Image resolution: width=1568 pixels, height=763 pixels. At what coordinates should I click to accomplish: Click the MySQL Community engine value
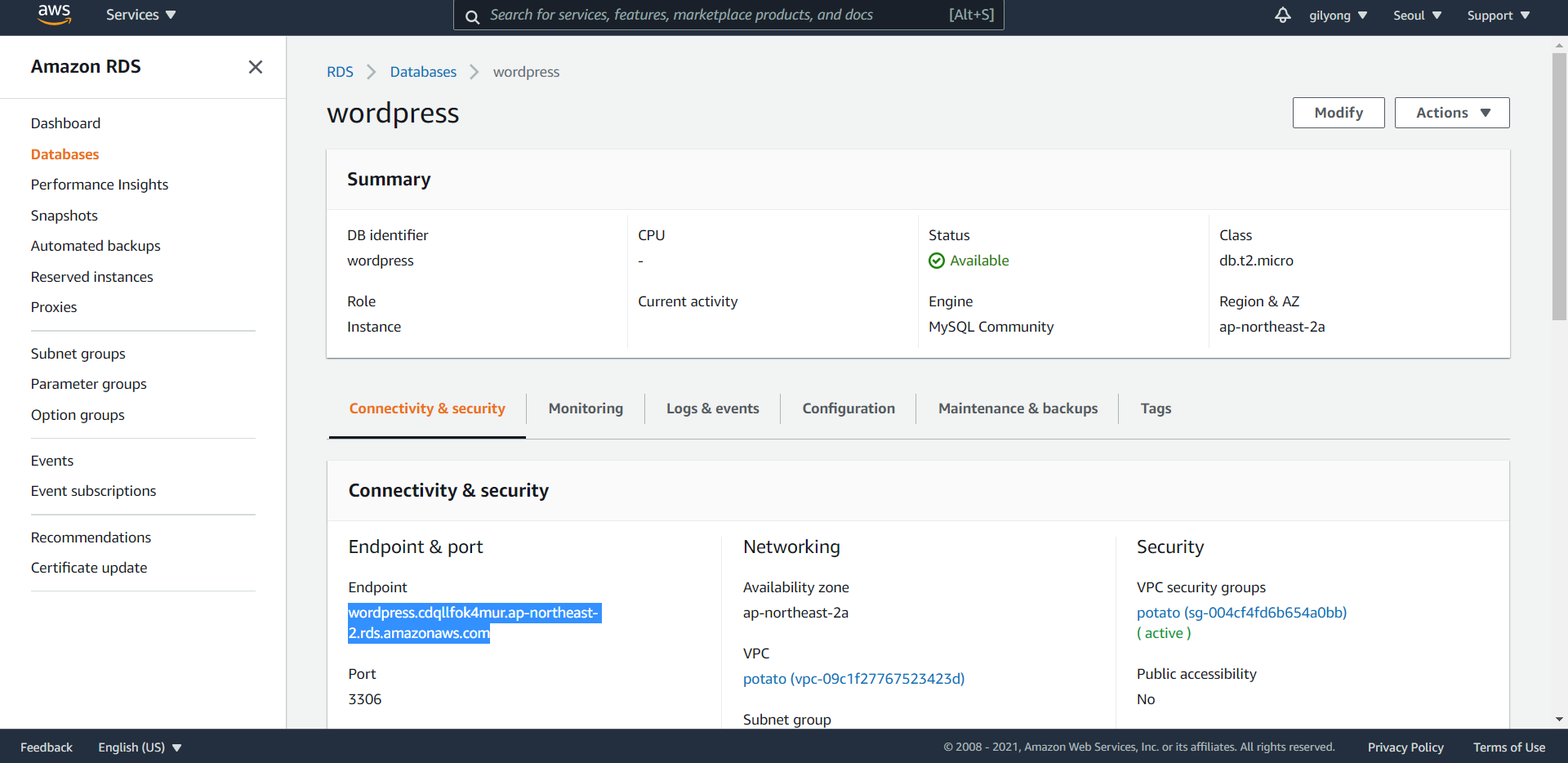[x=991, y=327]
